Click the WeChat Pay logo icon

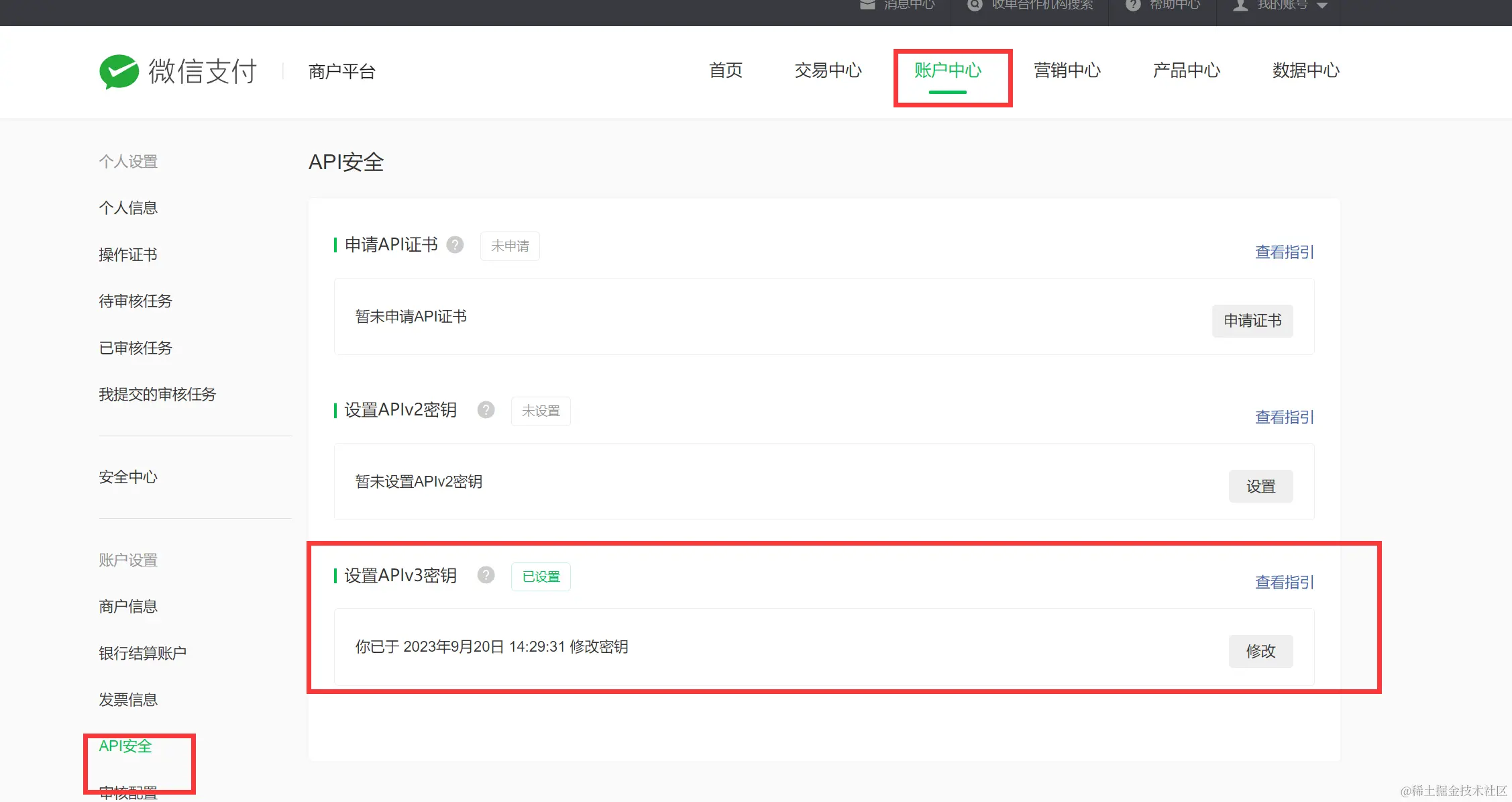(x=119, y=71)
